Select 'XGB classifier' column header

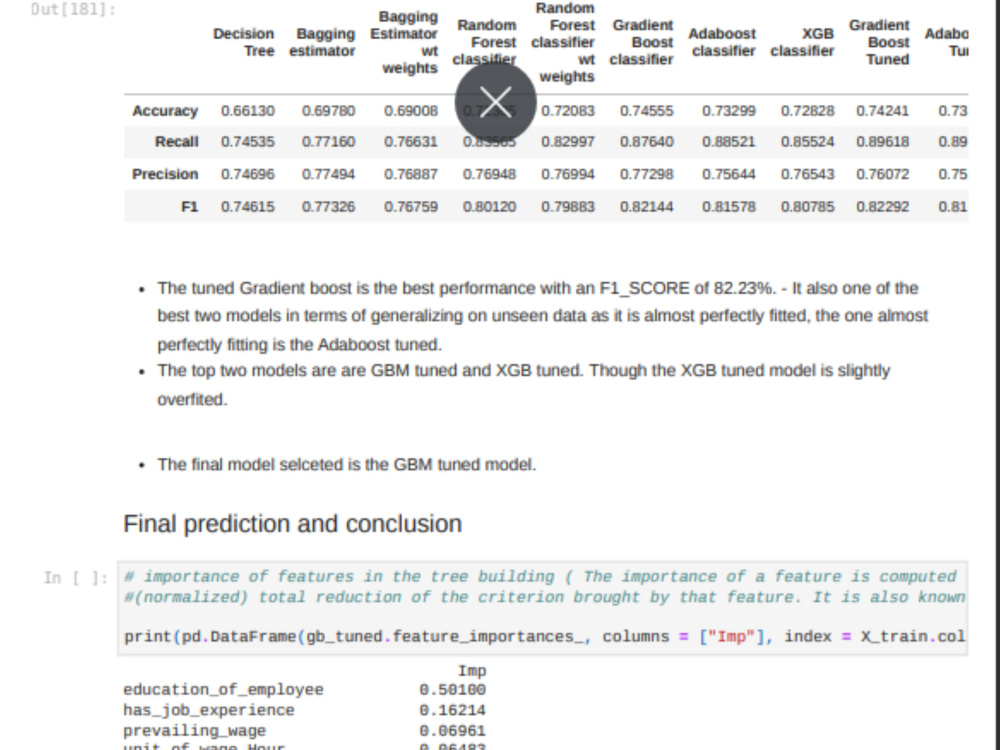(x=802, y=42)
